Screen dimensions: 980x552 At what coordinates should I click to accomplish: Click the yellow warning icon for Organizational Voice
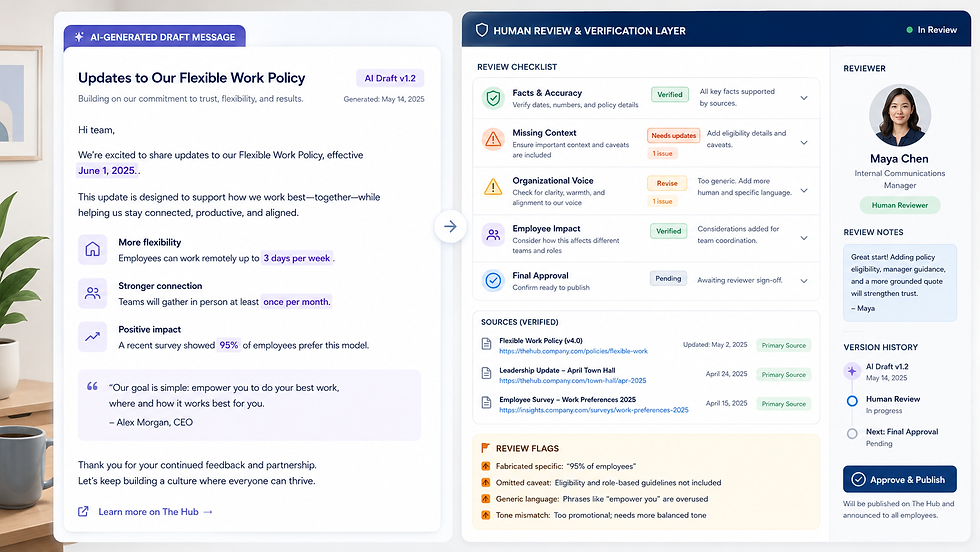coord(493,186)
